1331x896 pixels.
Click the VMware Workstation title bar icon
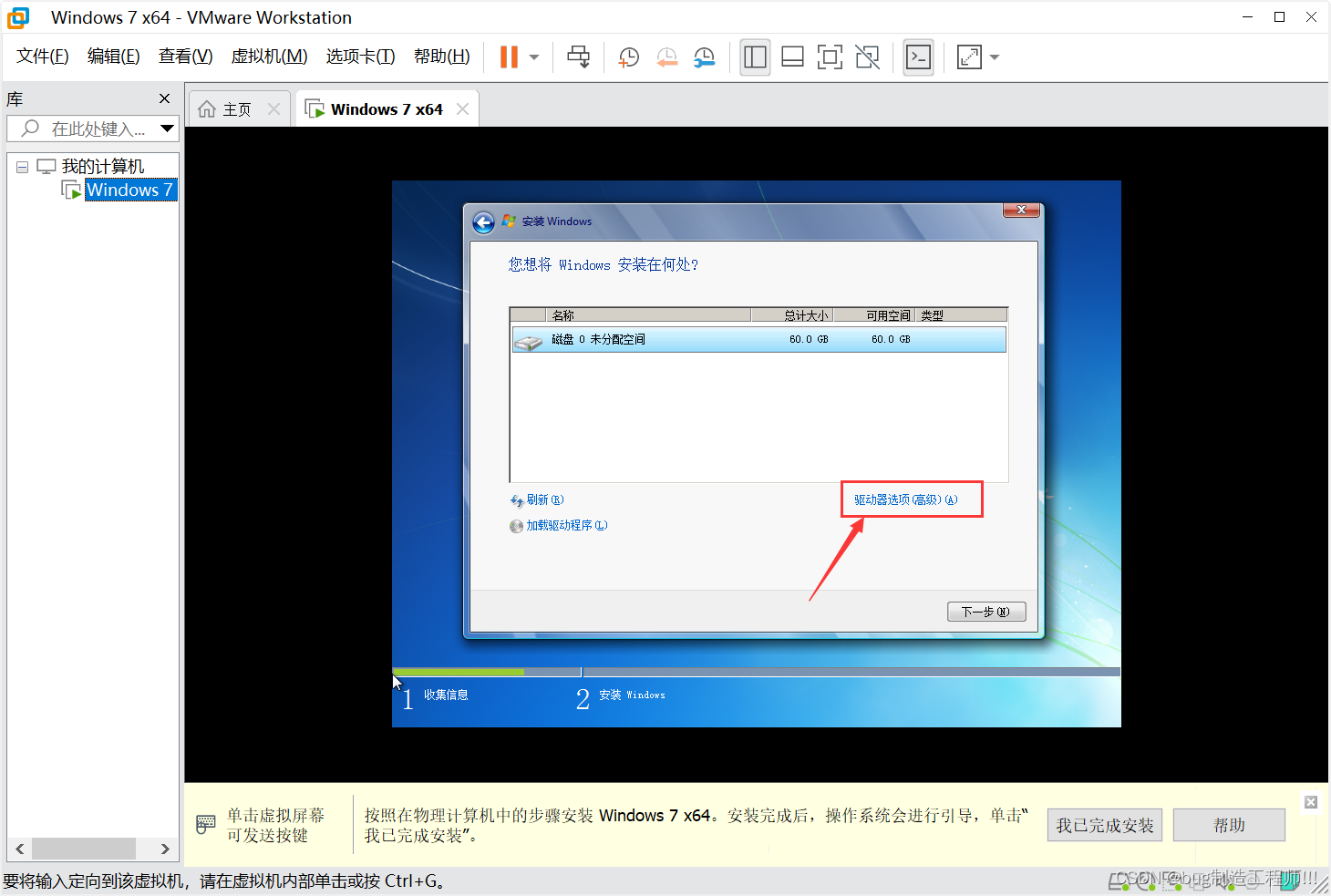point(18,17)
